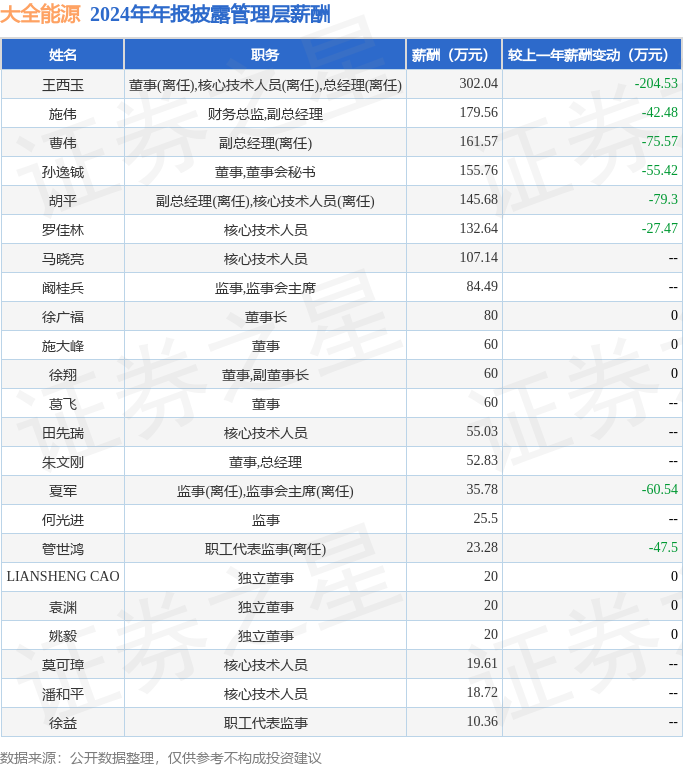Viewport: 683px width, 767px height.
Task: Click the 职务 column header
Action: click(265, 55)
